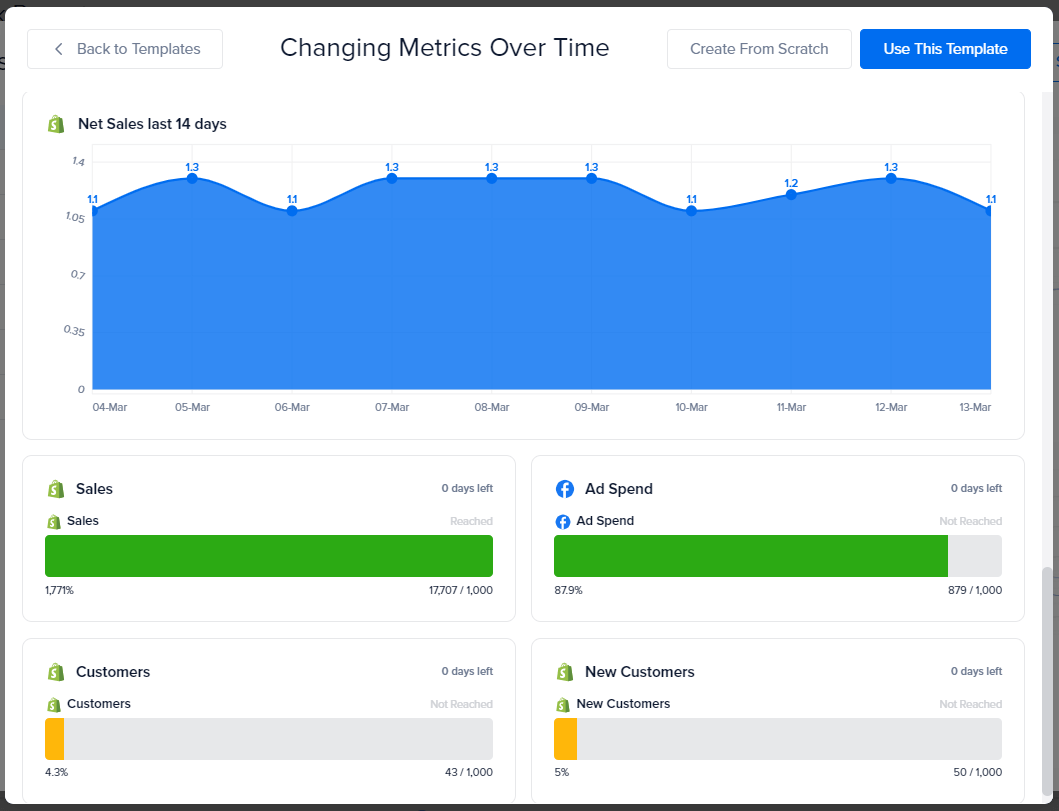
Task: Click the Shopify icon on the Customers card
Action: click(56, 672)
